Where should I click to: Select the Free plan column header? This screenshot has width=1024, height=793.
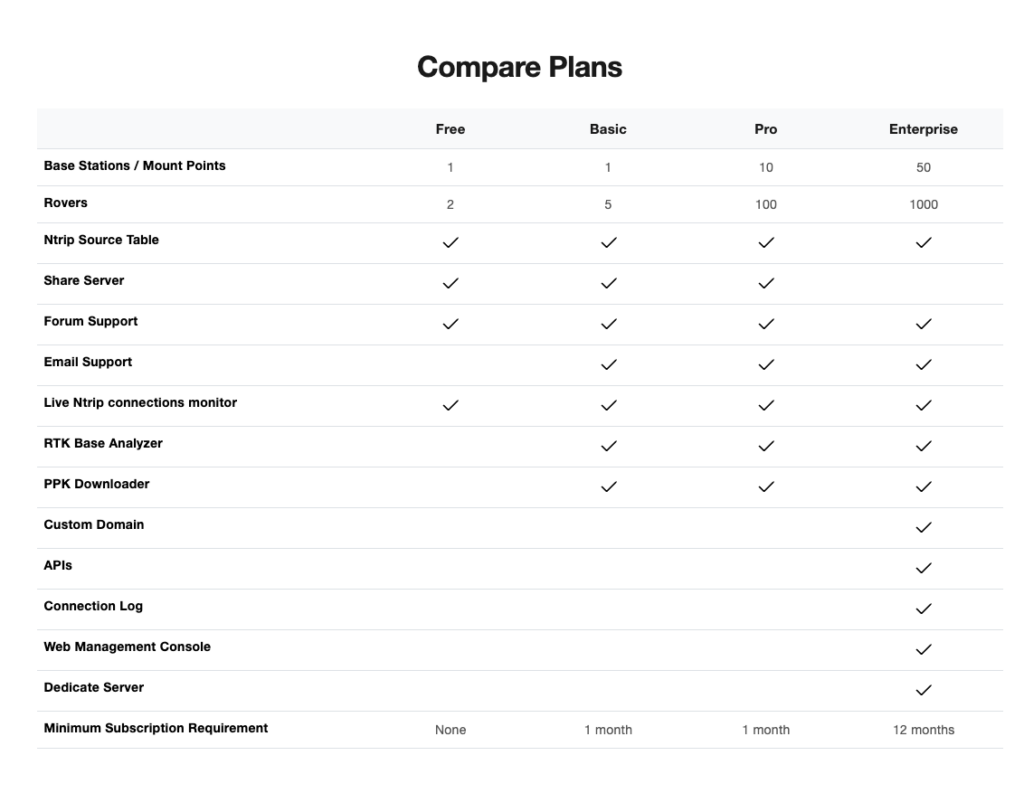(450, 129)
